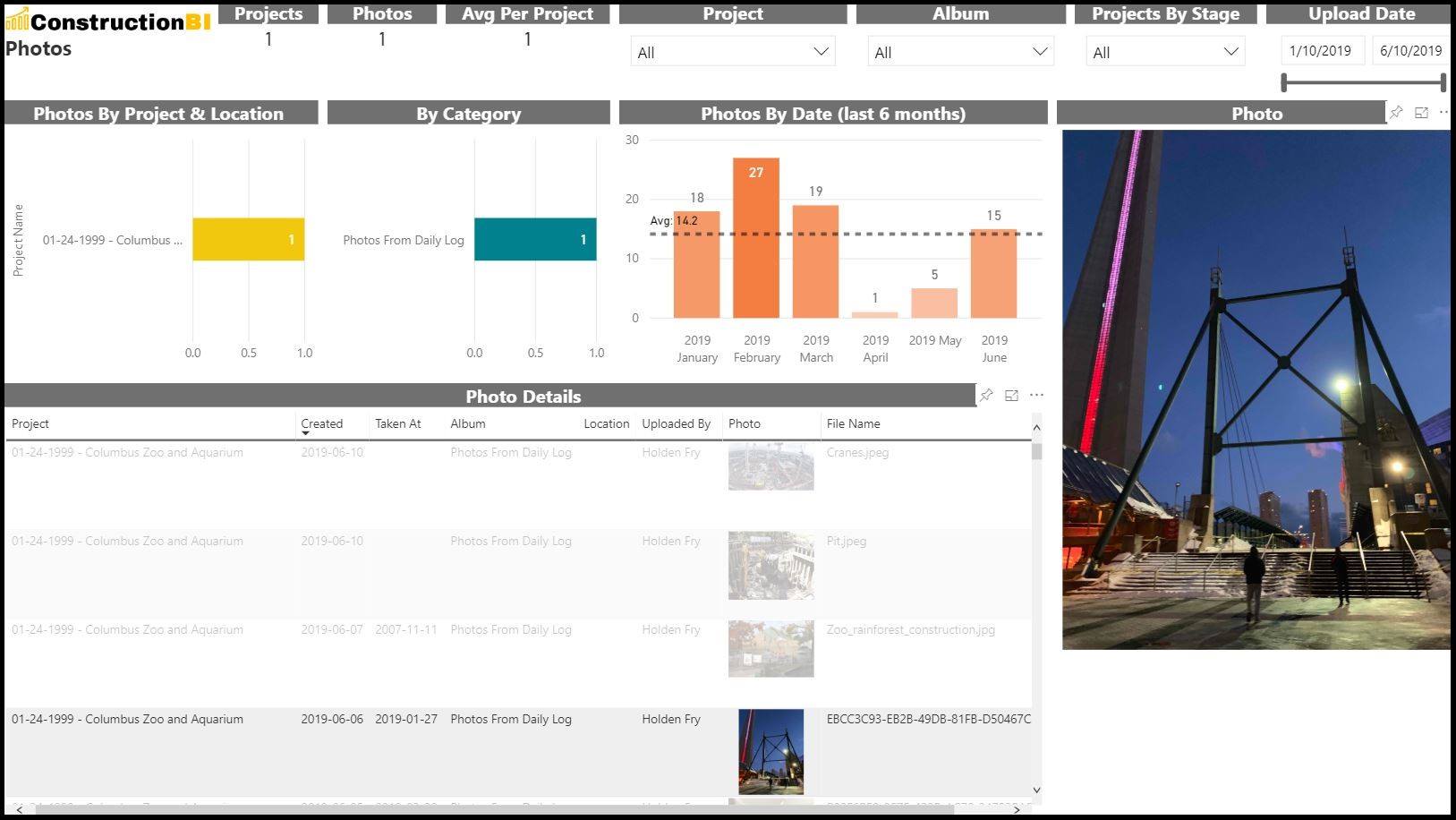Open more options for Photo Details table
Viewport: 1456px width, 820px height.
pyautogui.click(x=1036, y=395)
